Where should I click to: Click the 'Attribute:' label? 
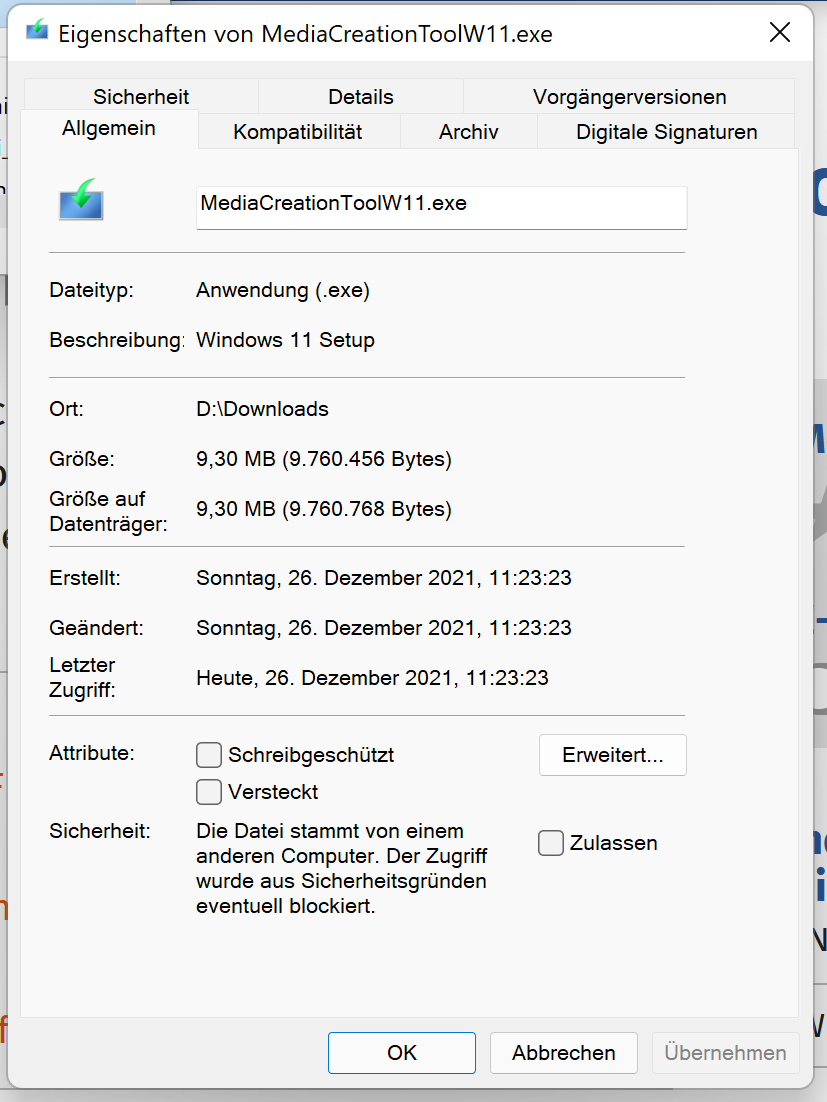pyautogui.click(x=92, y=753)
